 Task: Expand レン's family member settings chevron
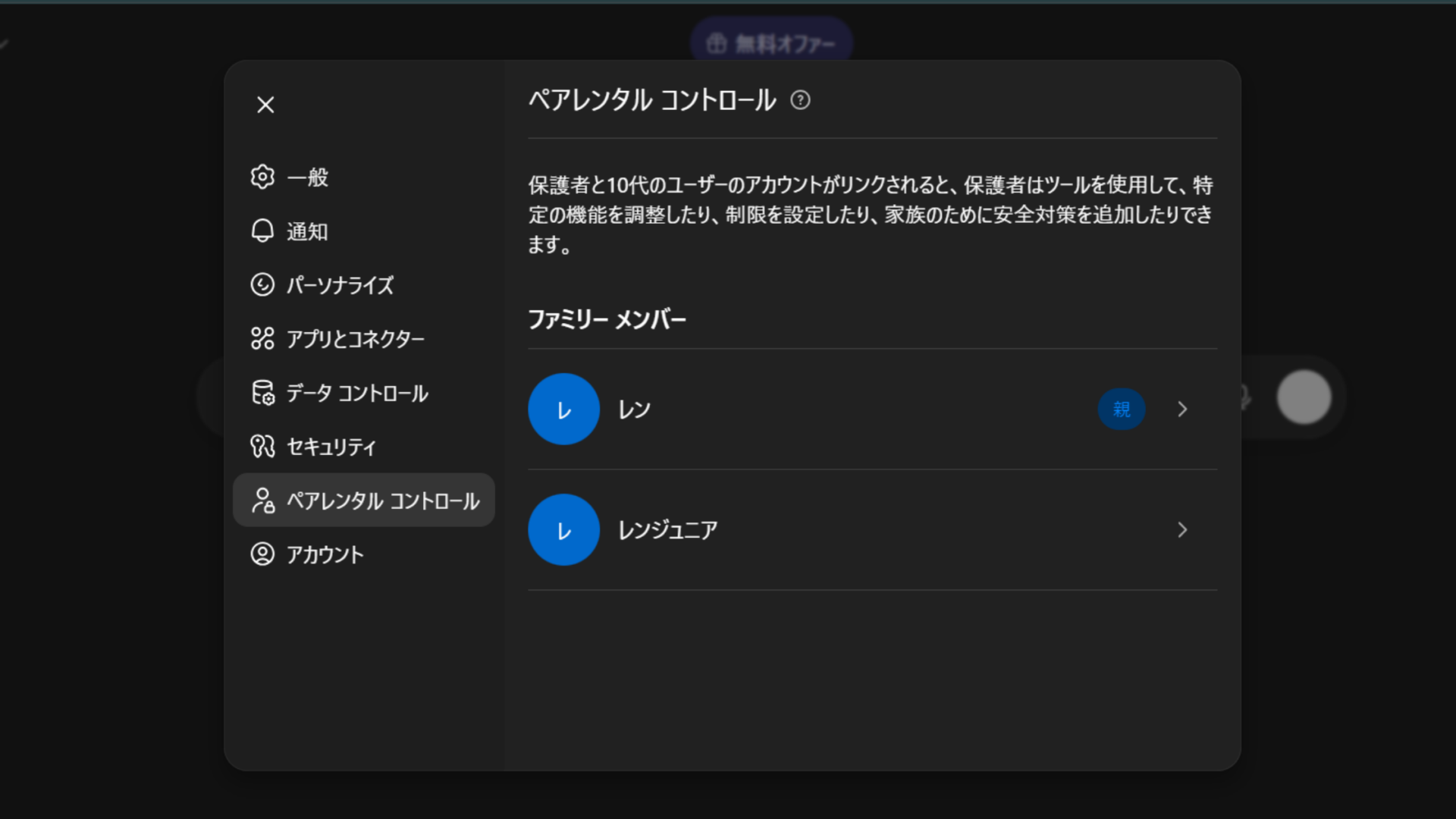(1181, 409)
